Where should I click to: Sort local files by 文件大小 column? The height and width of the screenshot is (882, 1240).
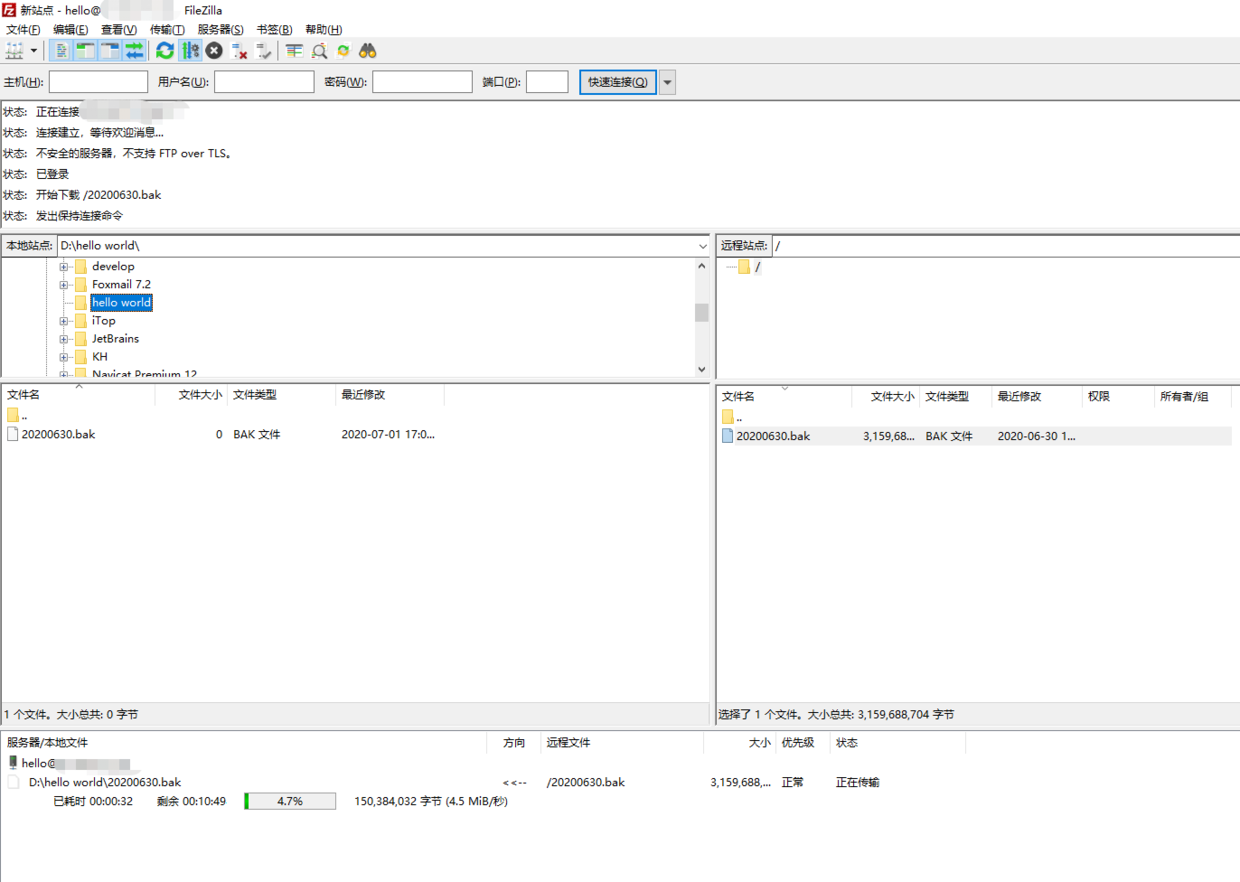click(191, 395)
